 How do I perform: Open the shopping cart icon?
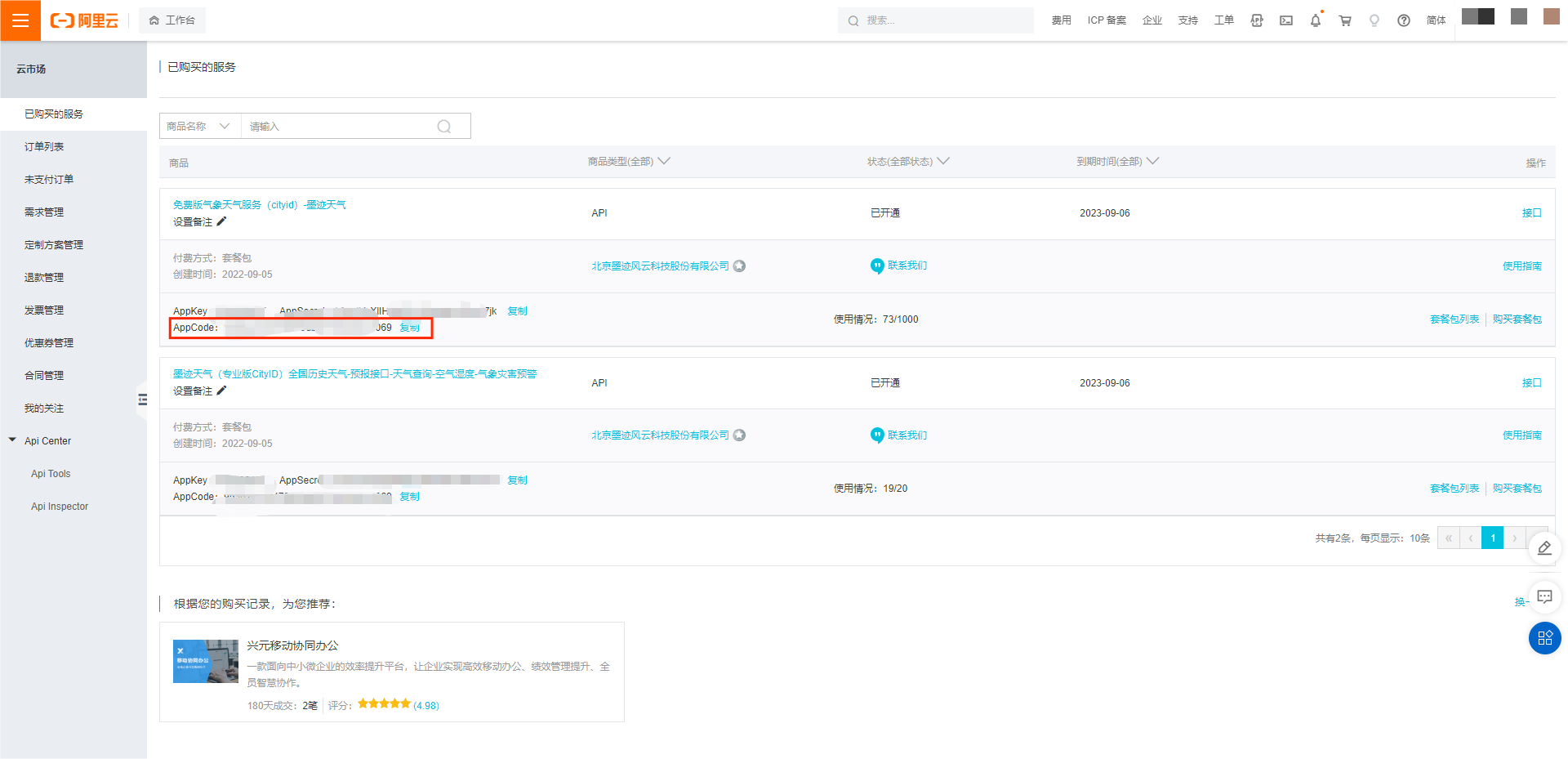(x=1345, y=20)
